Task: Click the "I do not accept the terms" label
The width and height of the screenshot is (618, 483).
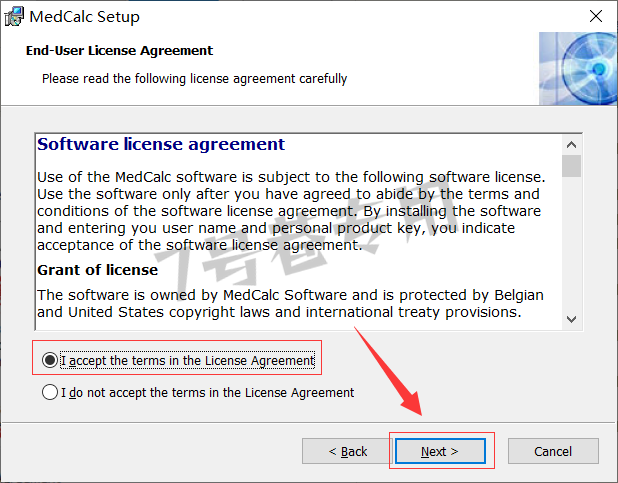Action: [208, 393]
